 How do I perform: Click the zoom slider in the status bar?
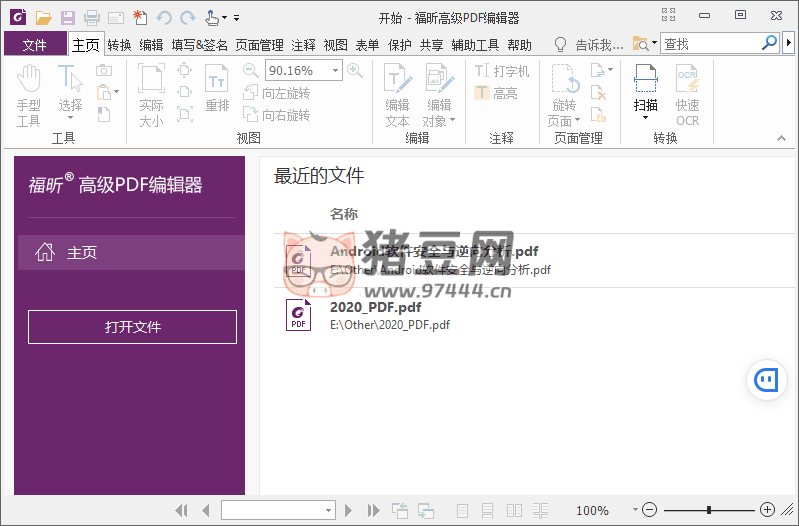tap(708, 510)
